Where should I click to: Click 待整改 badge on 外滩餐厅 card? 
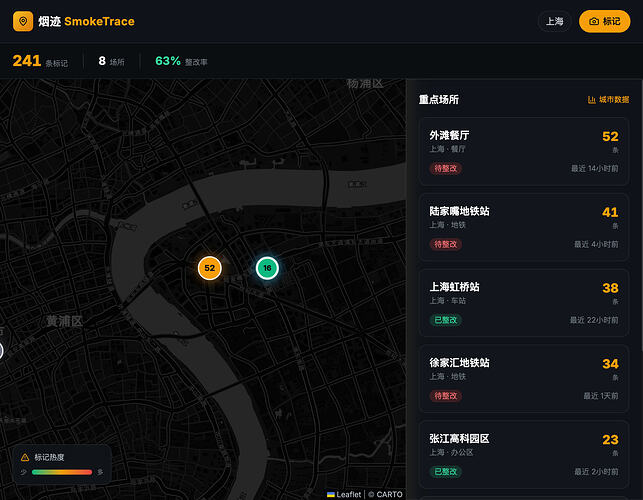click(x=446, y=169)
